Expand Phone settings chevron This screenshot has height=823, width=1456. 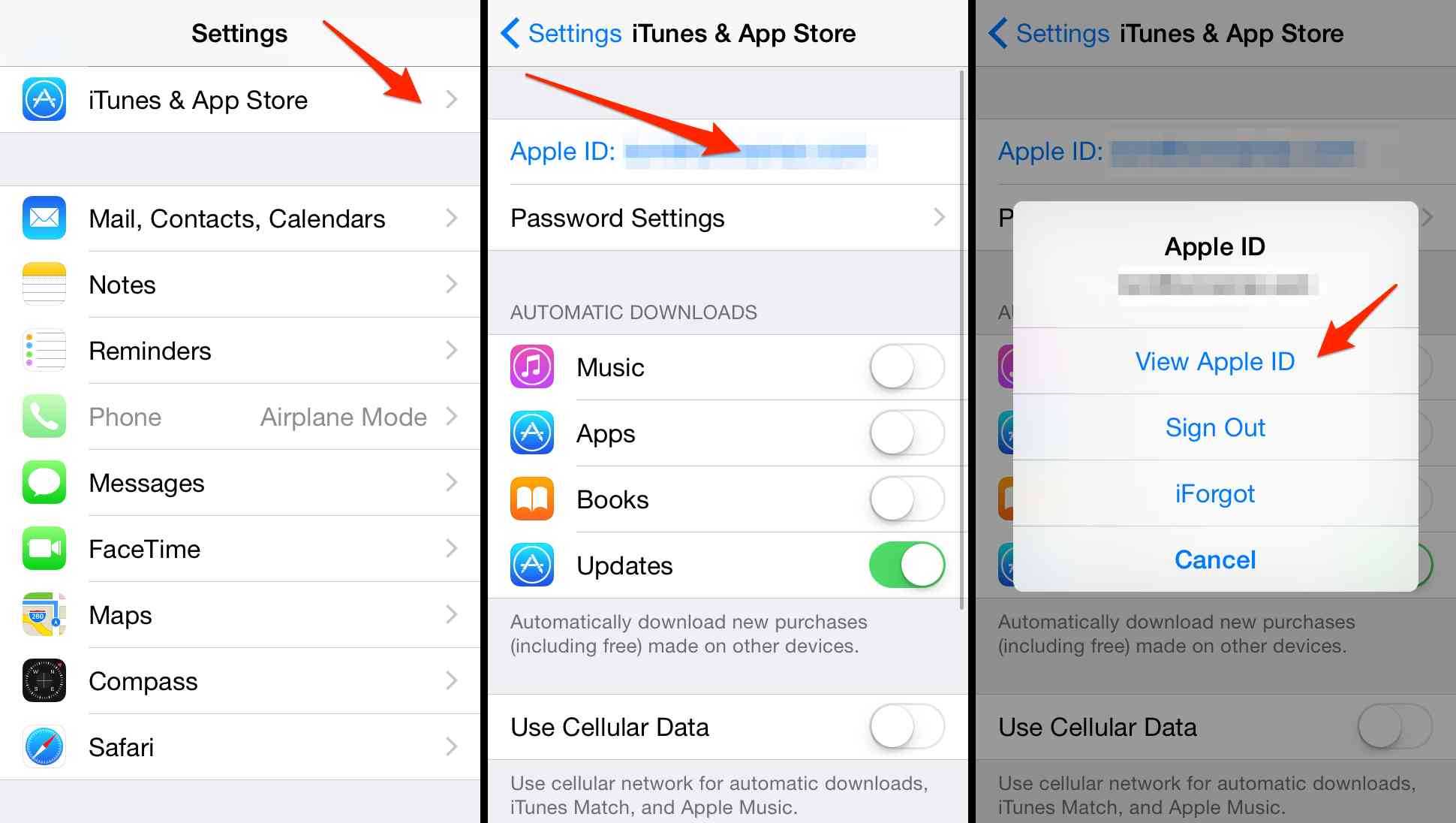(455, 417)
